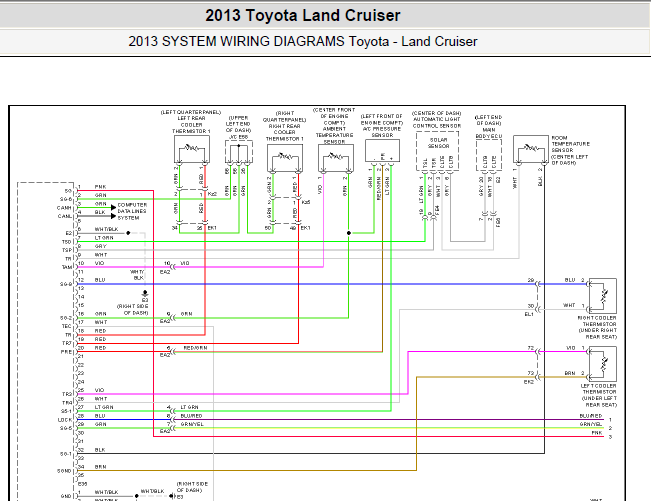This screenshot has width=651, height=501.
Task: Click the WHT/BLK wire label at GND pin
Action: 106,492
